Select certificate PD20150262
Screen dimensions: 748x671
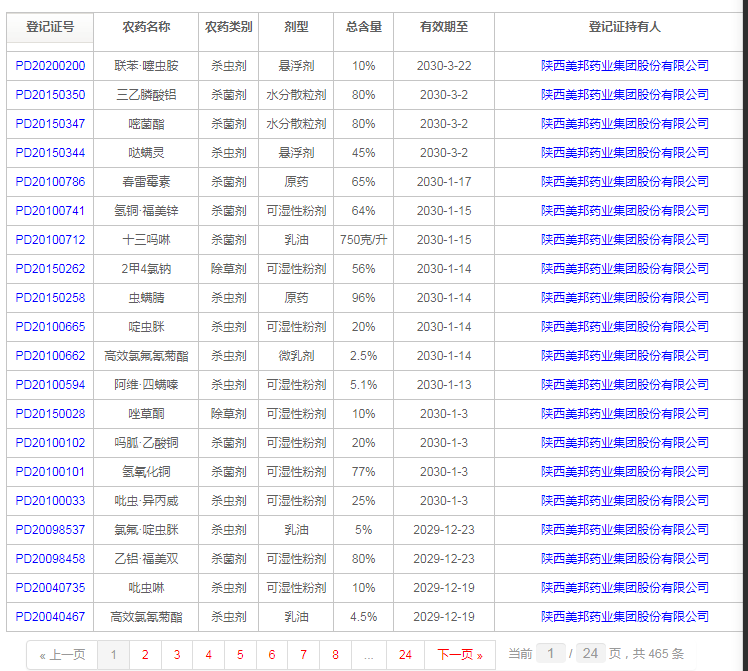(50, 269)
